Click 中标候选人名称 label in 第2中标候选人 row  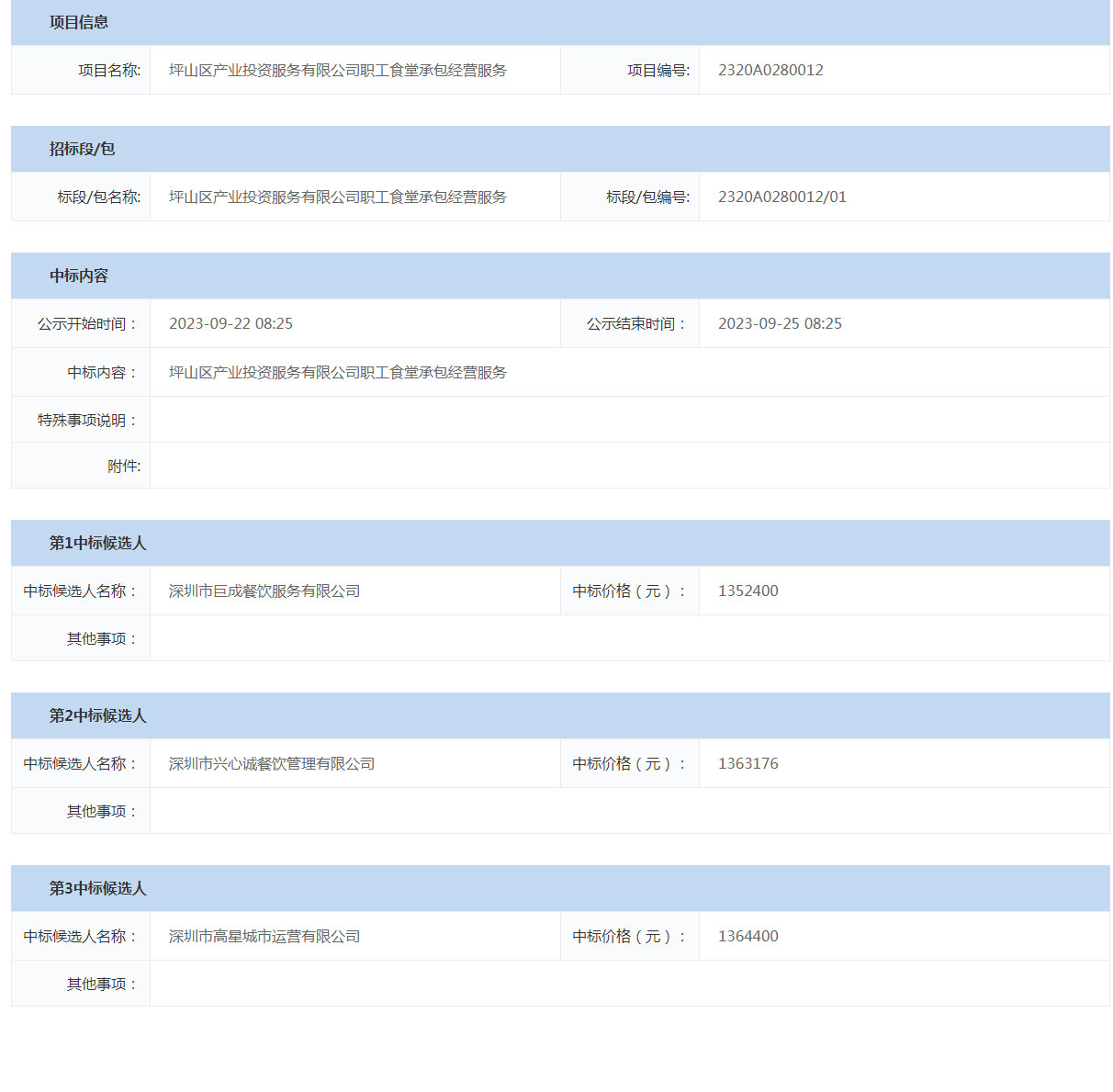coord(80,763)
